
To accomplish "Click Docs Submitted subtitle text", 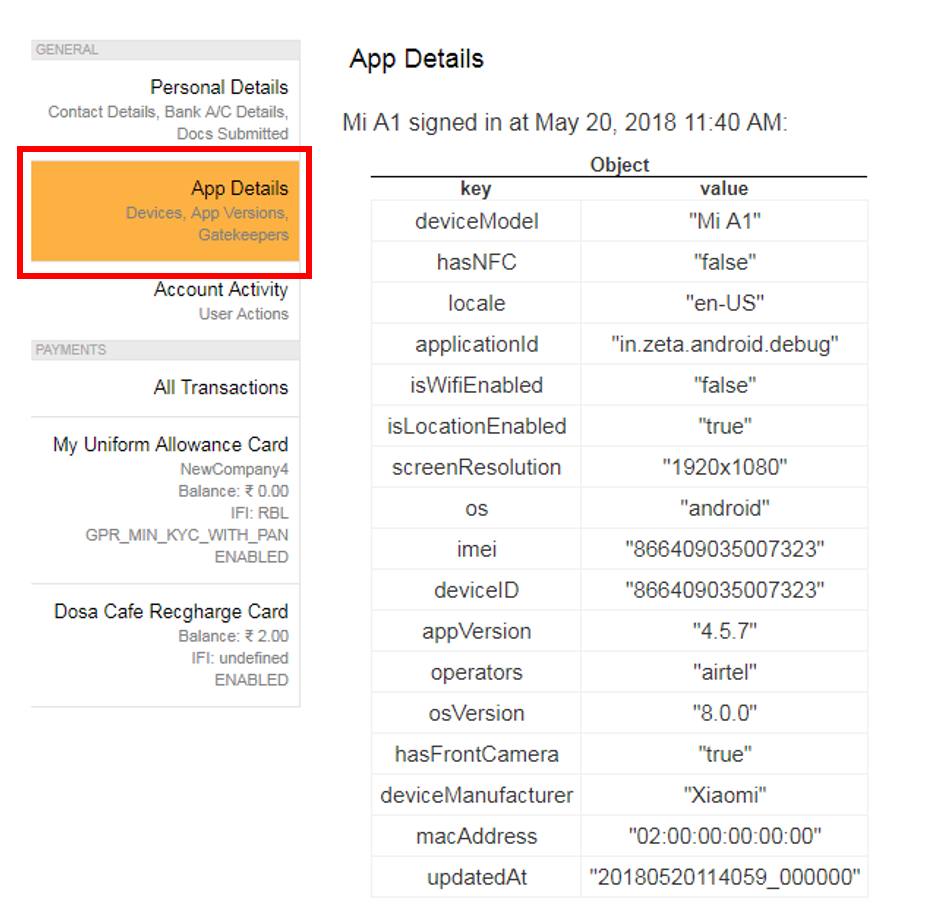I will point(233,134).
